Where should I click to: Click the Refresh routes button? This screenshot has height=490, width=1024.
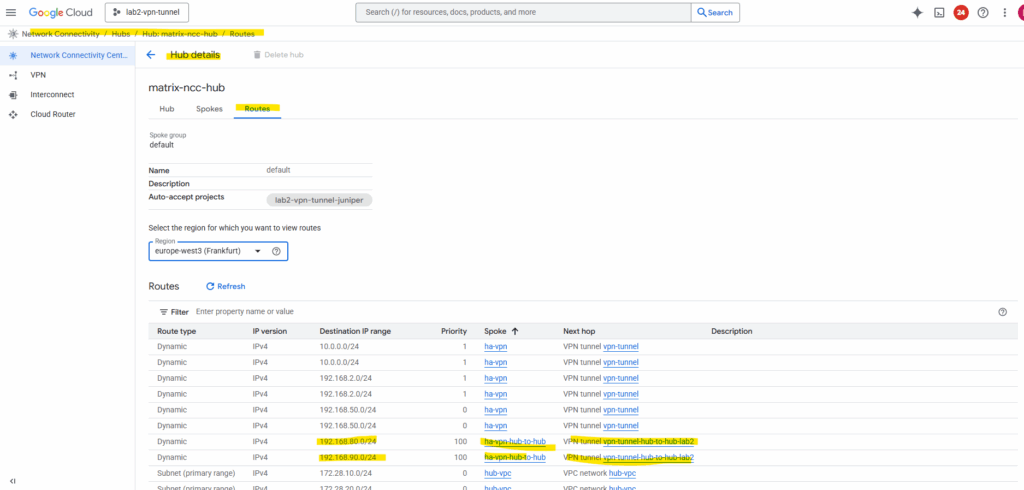coord(225,286)
